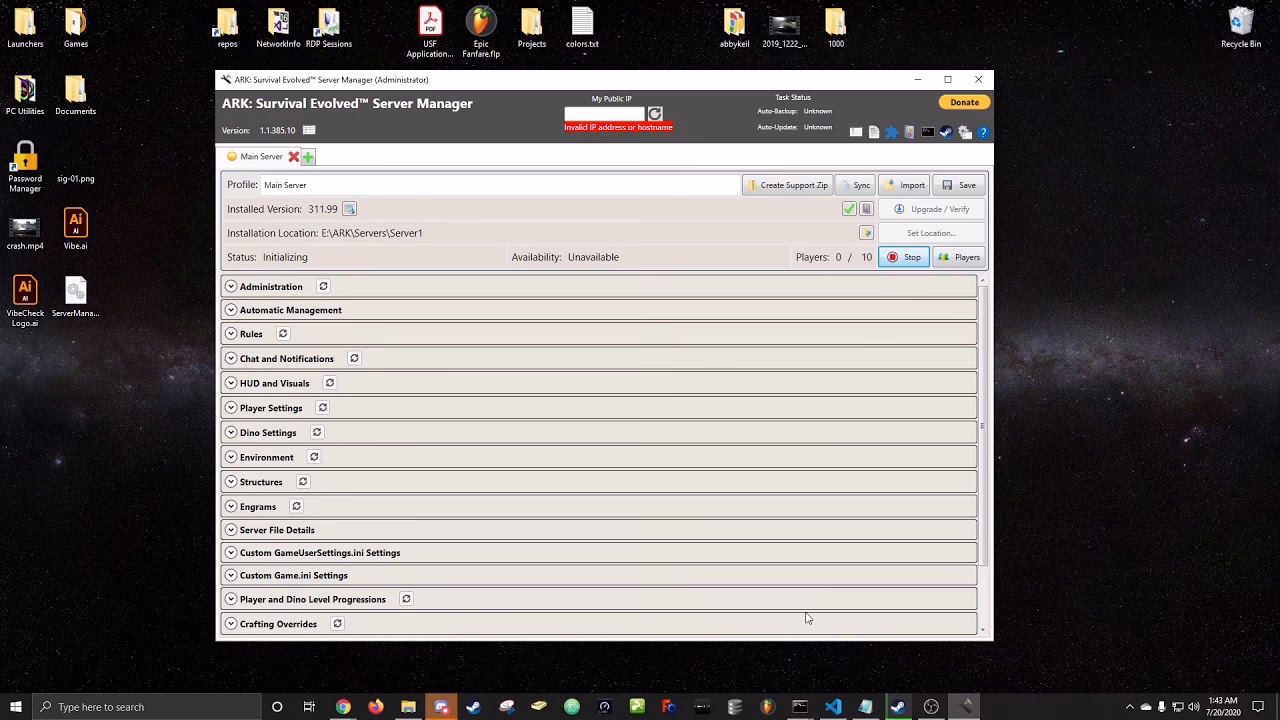Click the Set Location button
Viewport: 1280px width, 720px height.
pos(932,233)
